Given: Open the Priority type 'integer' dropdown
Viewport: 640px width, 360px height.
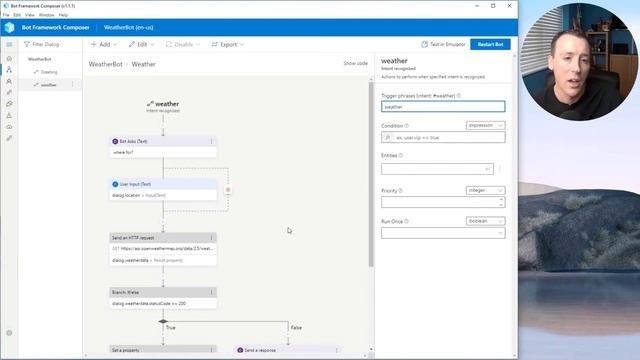Looking at the screenshot, I should pyautogui.click(x=485, y=190).
